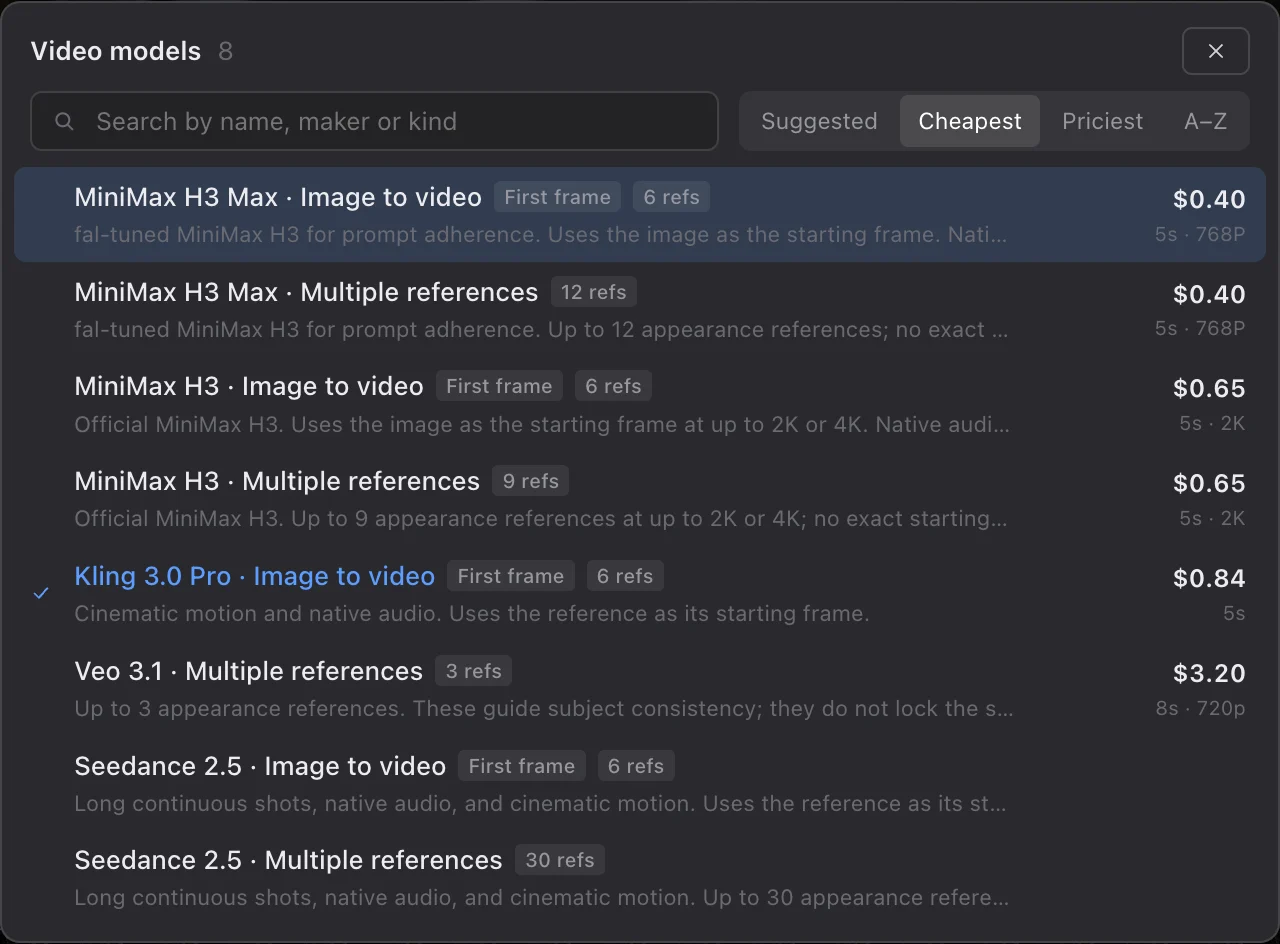The width and height of the screenshot is (1280, 944).
Task: Click the 12 refs badge
Action: (593, 292)
